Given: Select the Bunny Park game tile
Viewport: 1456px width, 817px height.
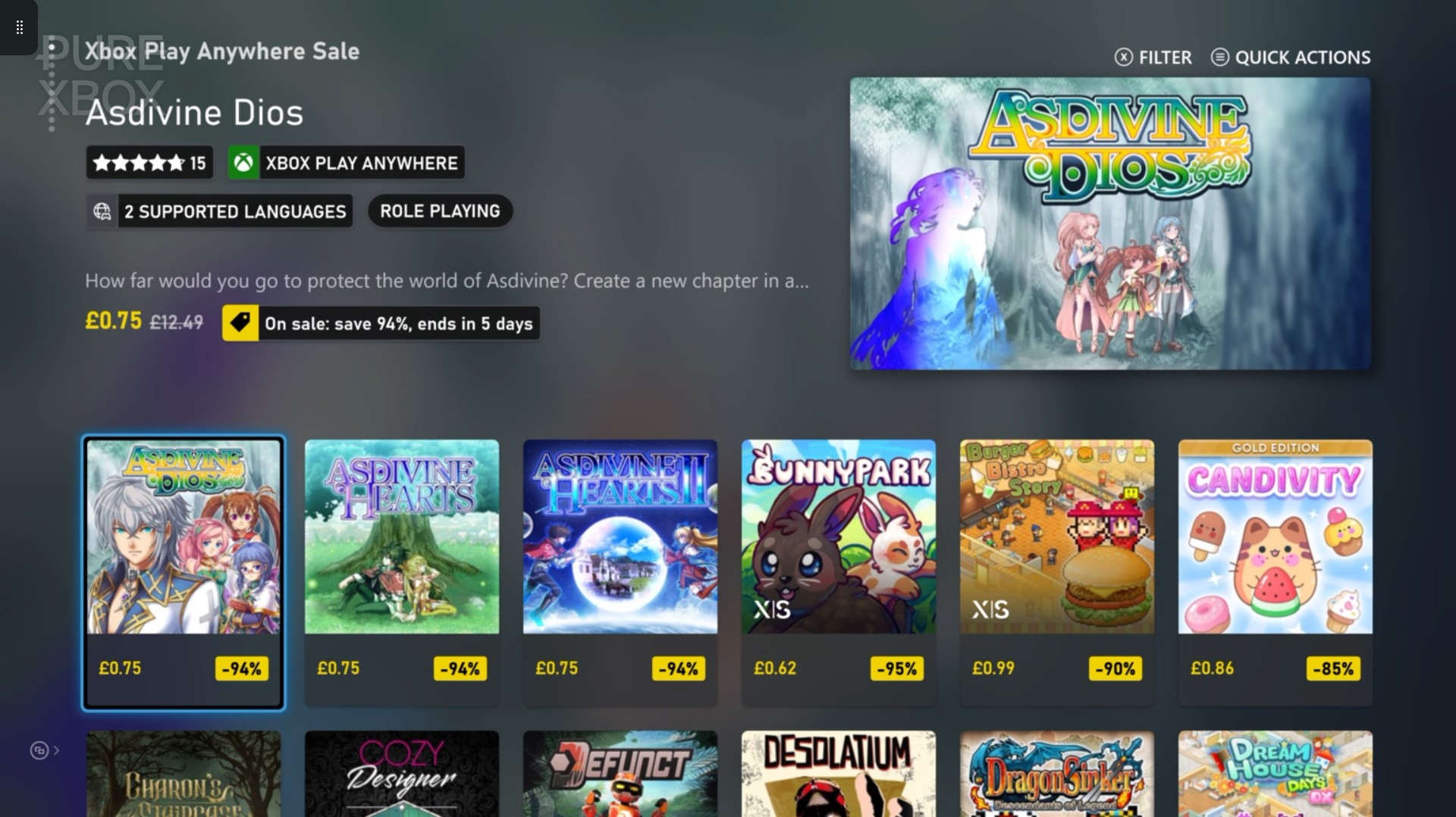Looking at the screenshot, I should [x=839, y=573].
